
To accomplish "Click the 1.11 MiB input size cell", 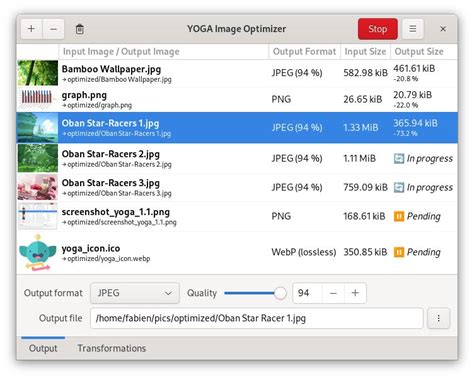I will [359, 158].
